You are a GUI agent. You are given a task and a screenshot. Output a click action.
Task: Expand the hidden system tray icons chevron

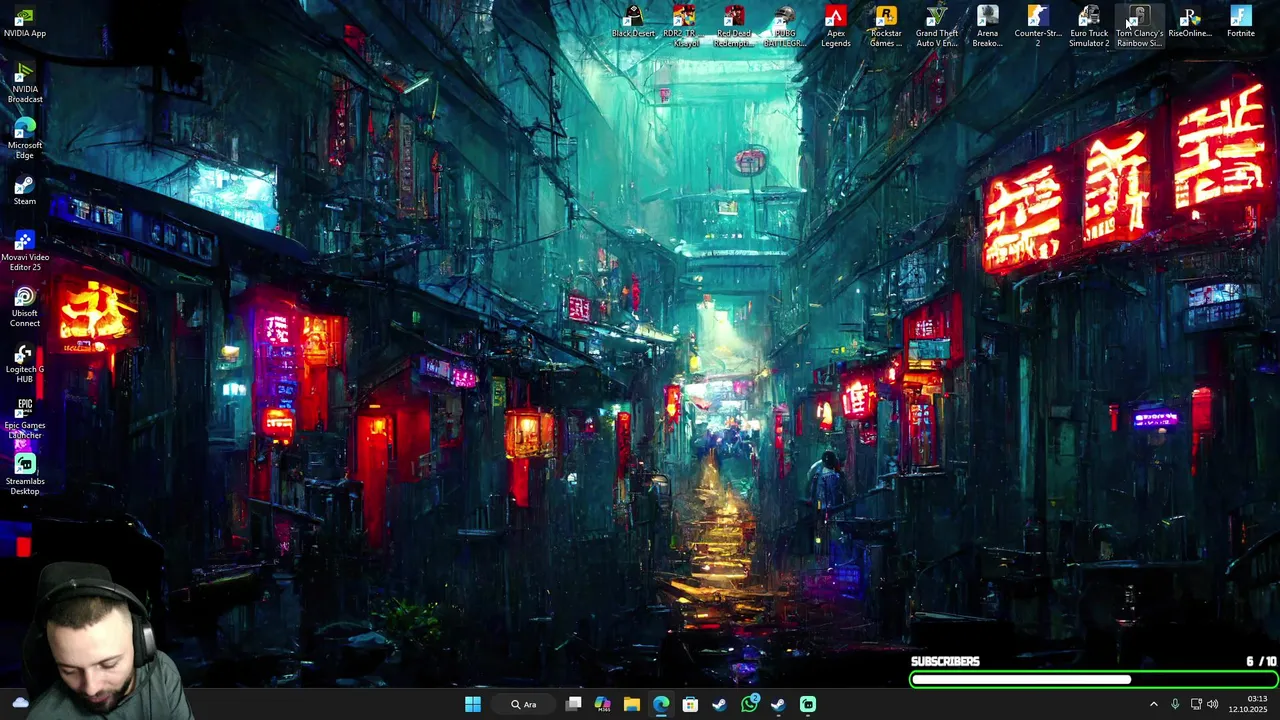[1153, 704]
